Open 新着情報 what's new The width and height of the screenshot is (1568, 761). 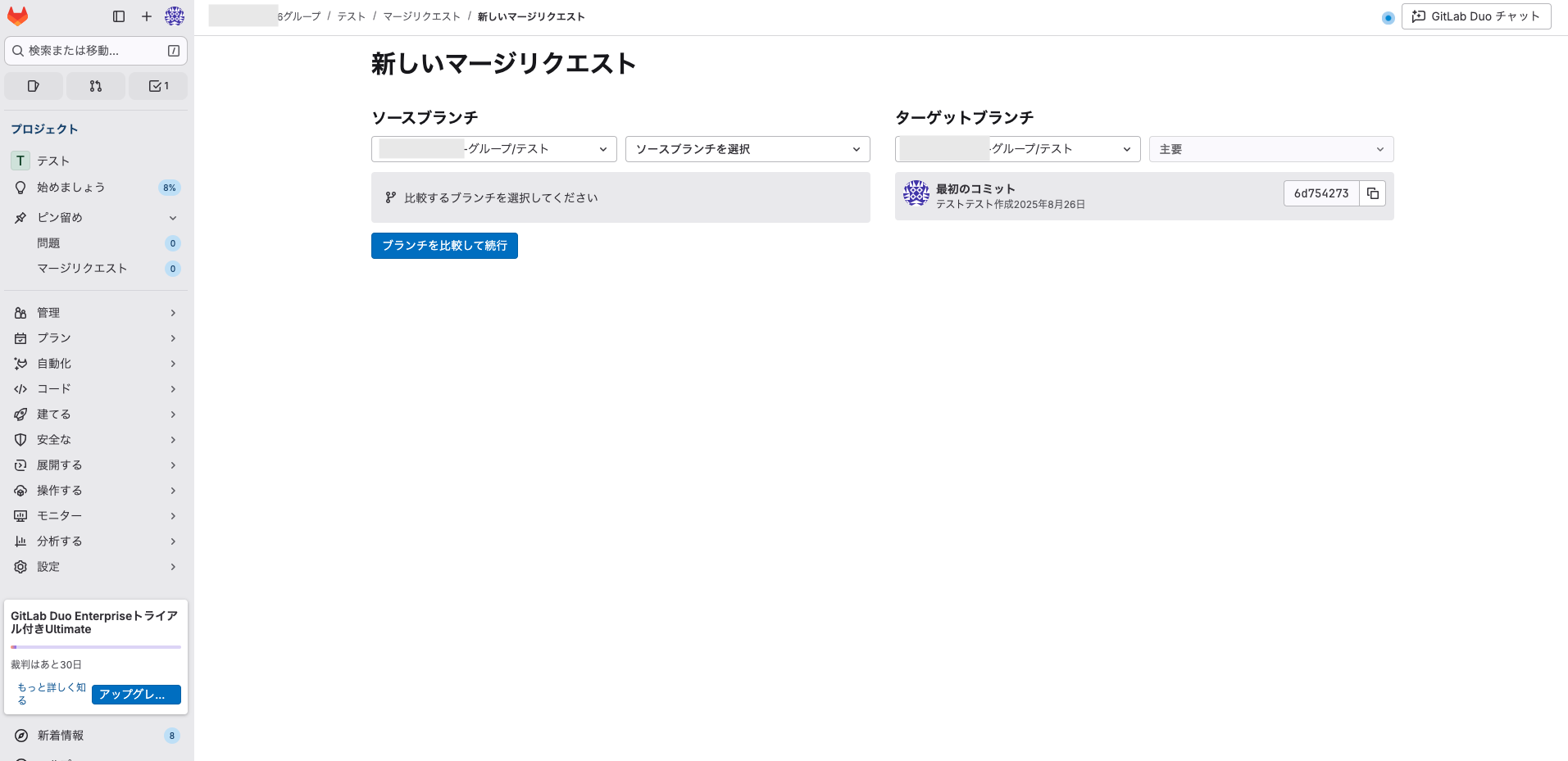96,736
